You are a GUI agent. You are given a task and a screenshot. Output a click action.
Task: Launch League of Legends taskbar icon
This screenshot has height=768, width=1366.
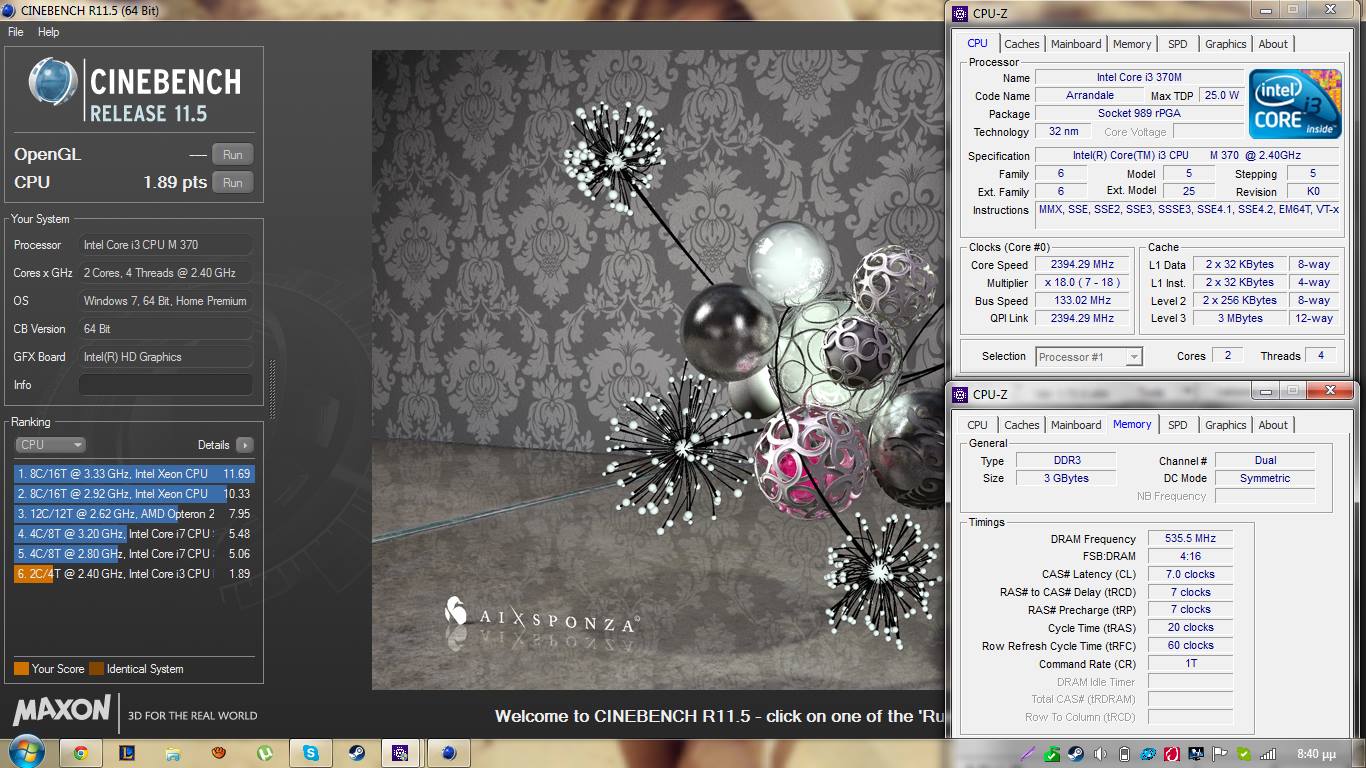127,753
